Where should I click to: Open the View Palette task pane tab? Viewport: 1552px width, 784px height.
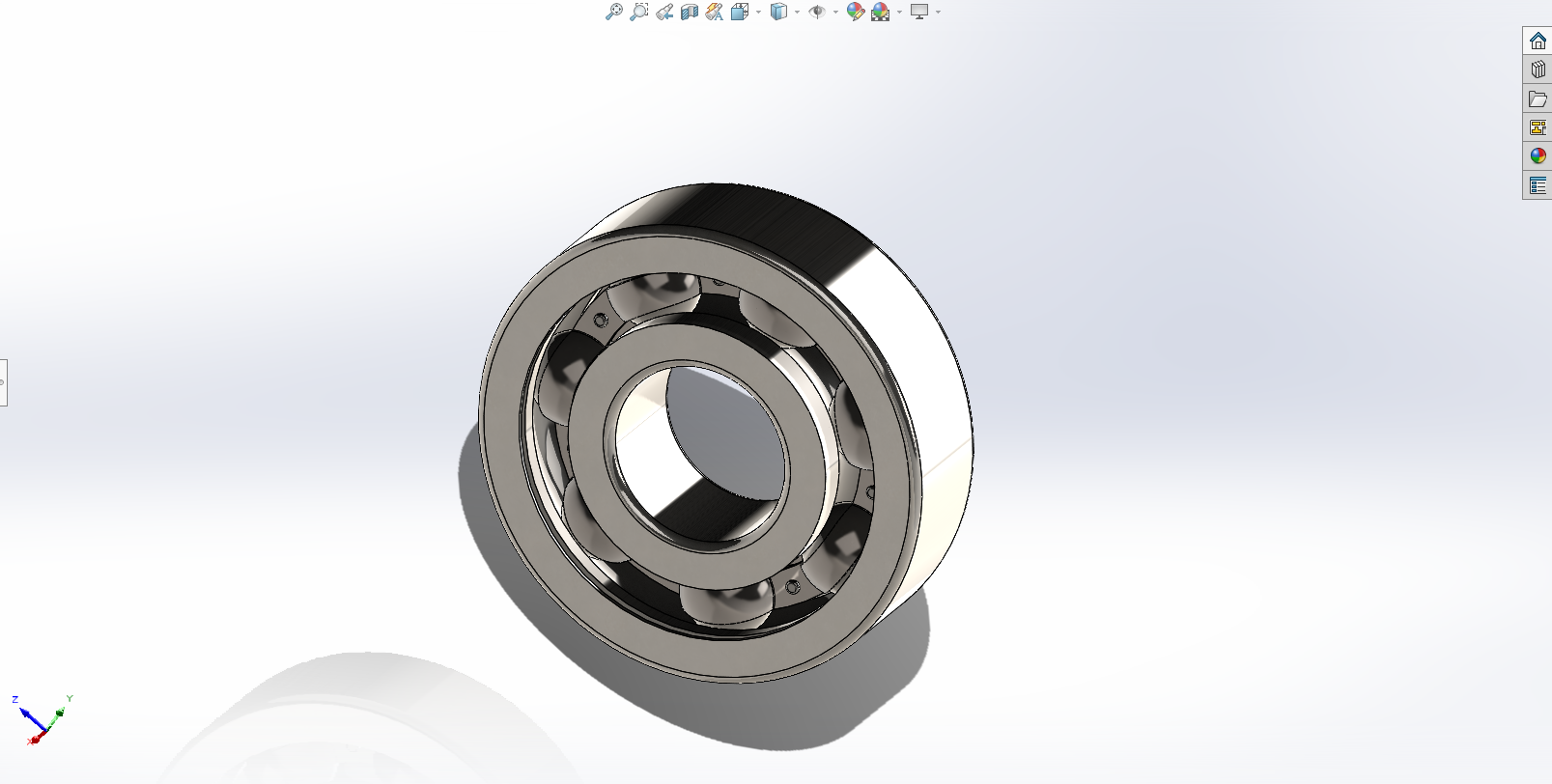click(x=1538, y=126)
